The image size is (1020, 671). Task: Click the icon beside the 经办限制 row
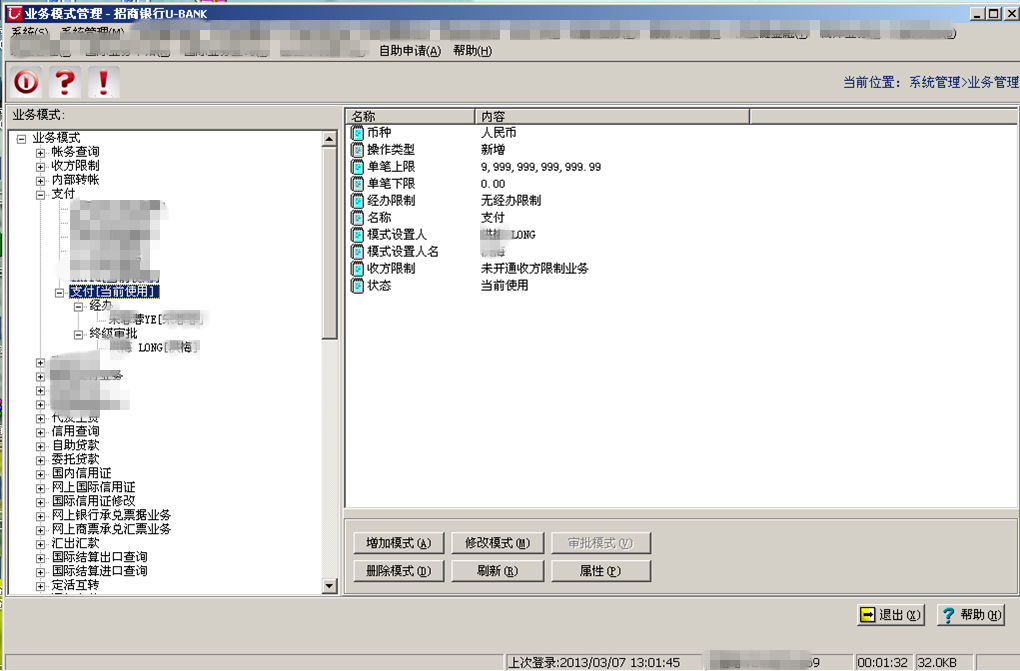[357, 201]
